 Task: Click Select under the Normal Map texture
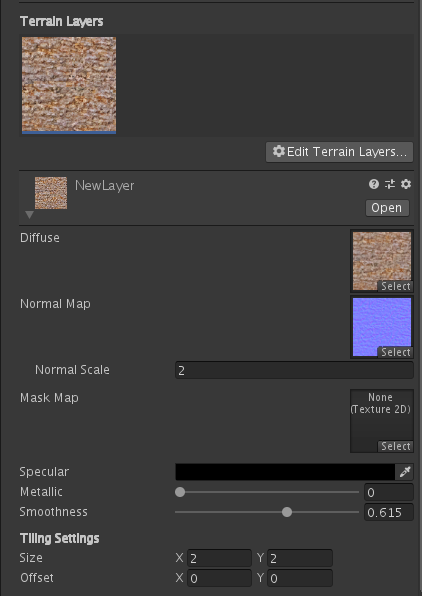(x=395, y=352)
